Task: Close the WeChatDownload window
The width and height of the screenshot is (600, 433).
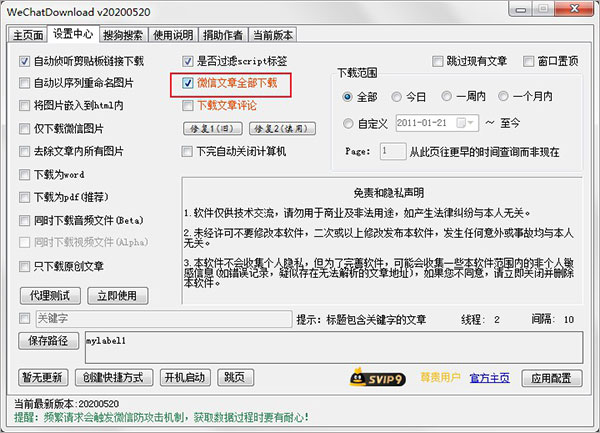Action: pyautogui.click(x=574, y=9)
